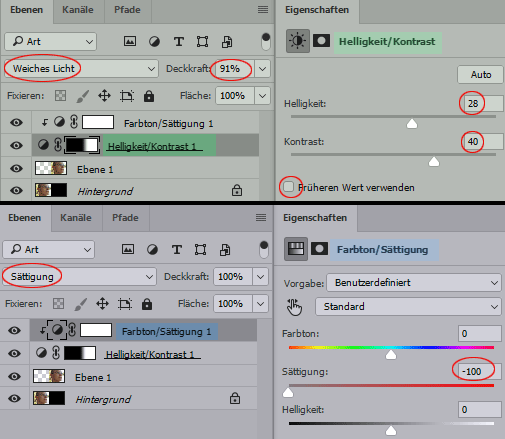The image size is (505, 439).
Task: Click the Kontrast slider handle
Action: pyautogui.click(x=434, y=162)
